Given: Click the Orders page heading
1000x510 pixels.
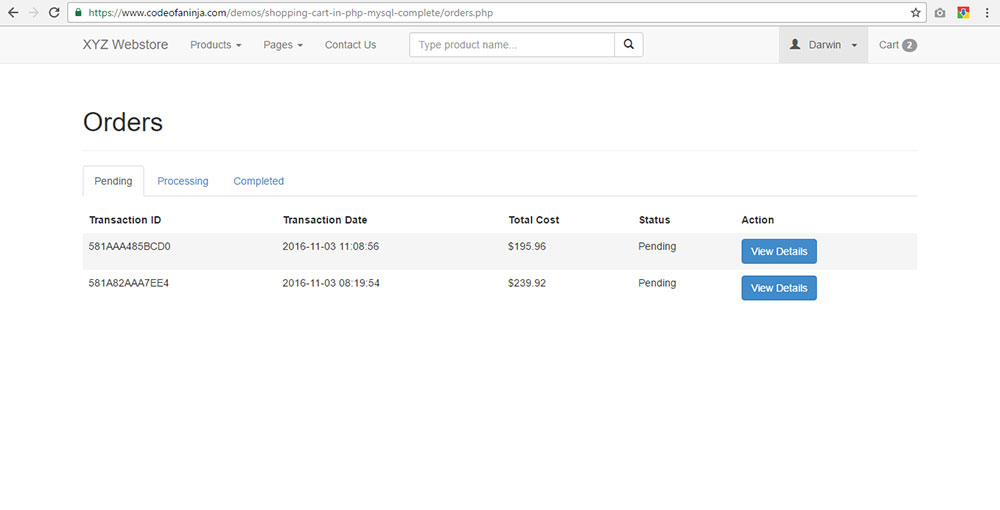Looking at the screenshot, I should (x=123, y=122).
